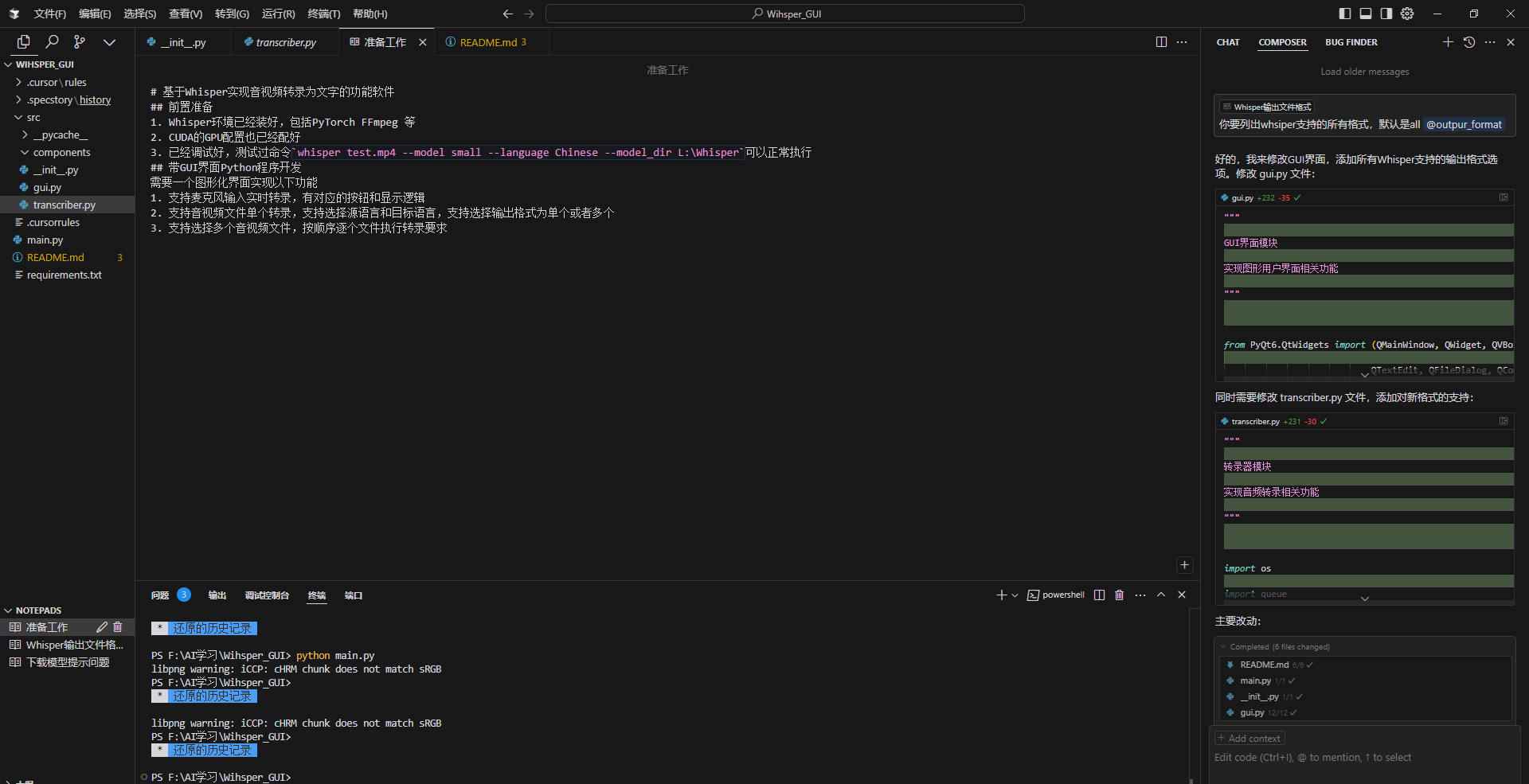
Task: Kill terminal with trash icon
Action: pyautogui.click(x=1119, y=595)
